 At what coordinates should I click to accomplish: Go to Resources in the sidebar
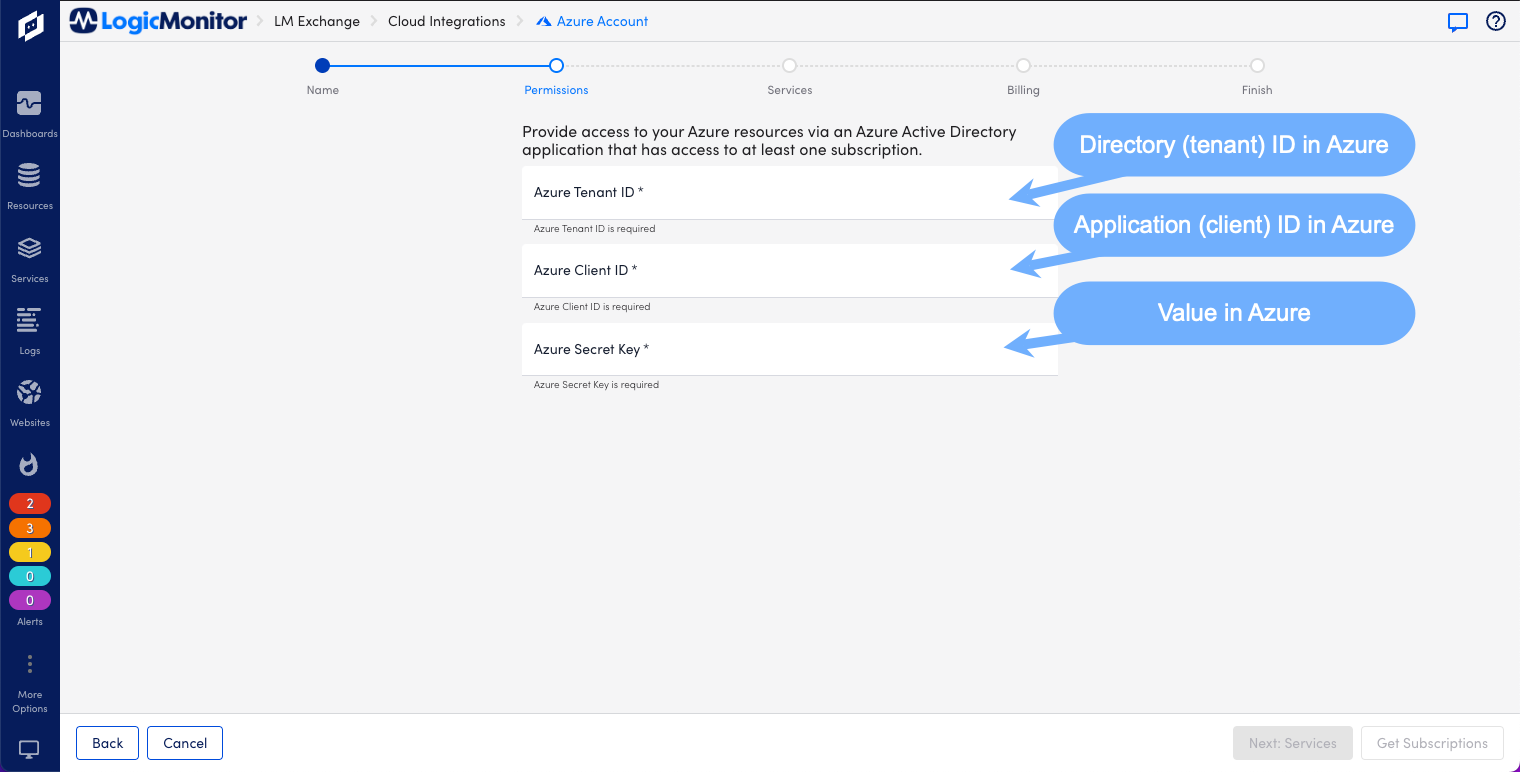point(30,187)
